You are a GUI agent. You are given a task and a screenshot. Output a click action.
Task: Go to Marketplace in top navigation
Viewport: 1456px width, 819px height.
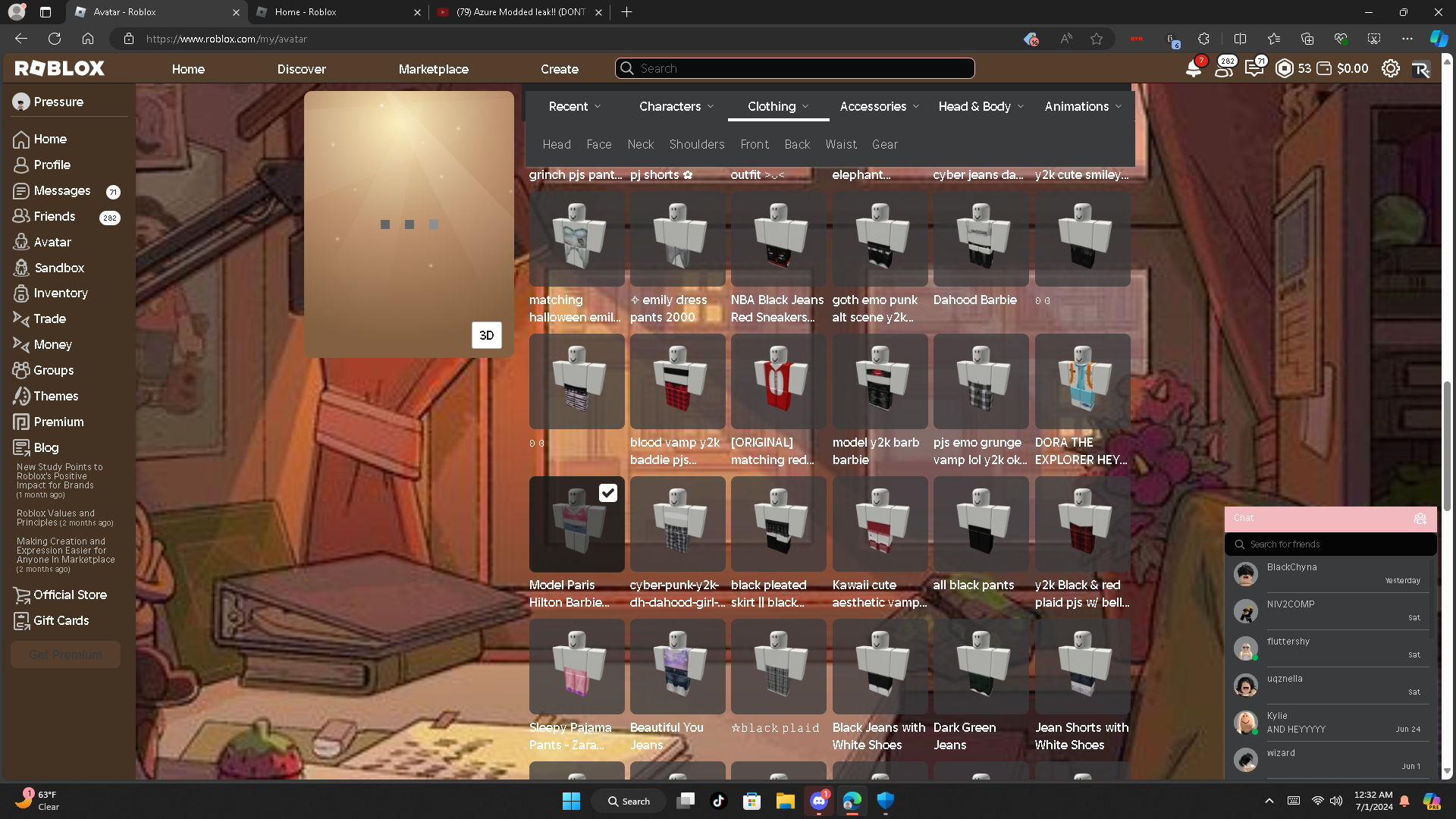(x=434, y=69)
